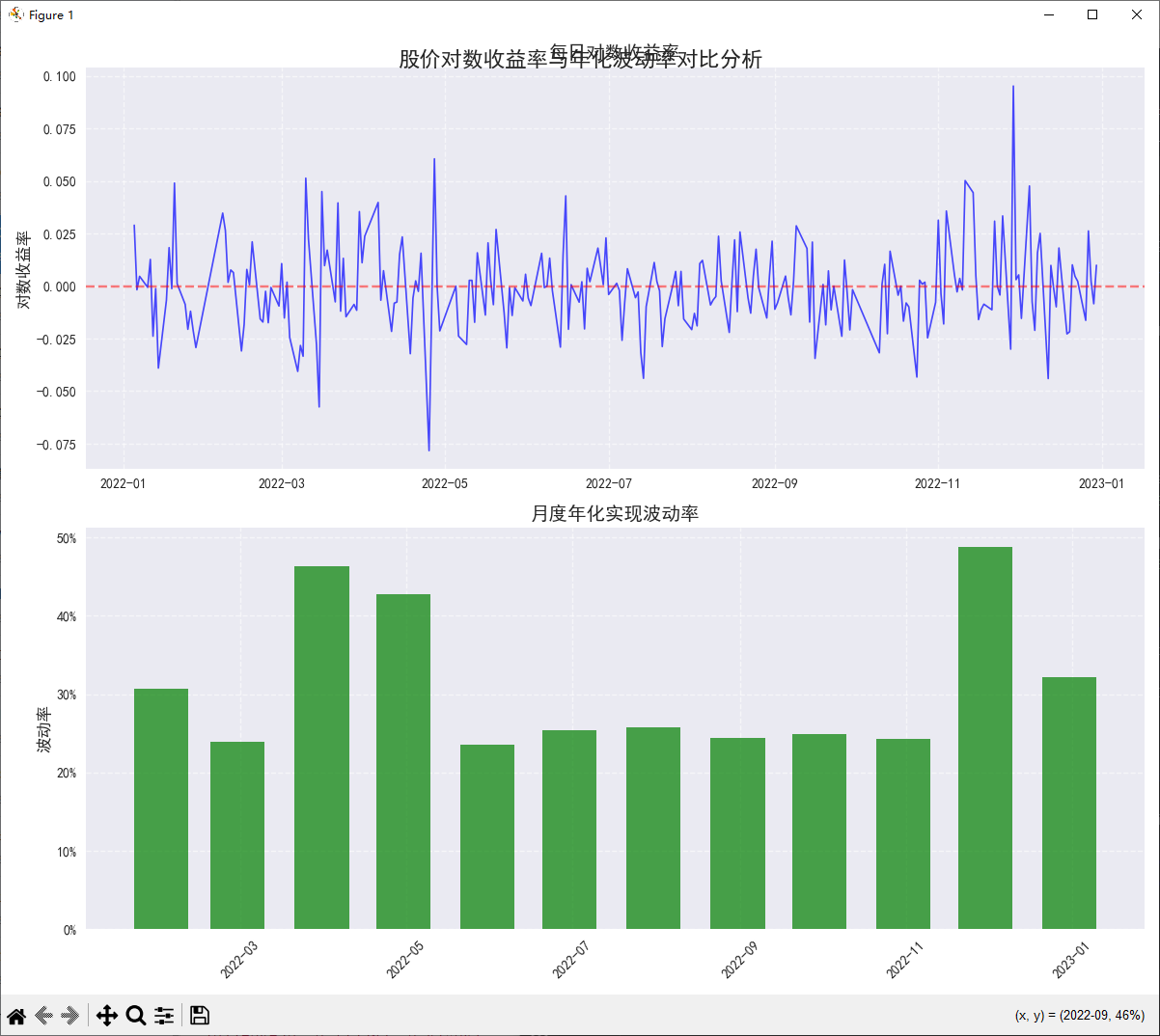Close the Figure 1 window
1160x1036 pixels.
click(x=1137, y=14)
